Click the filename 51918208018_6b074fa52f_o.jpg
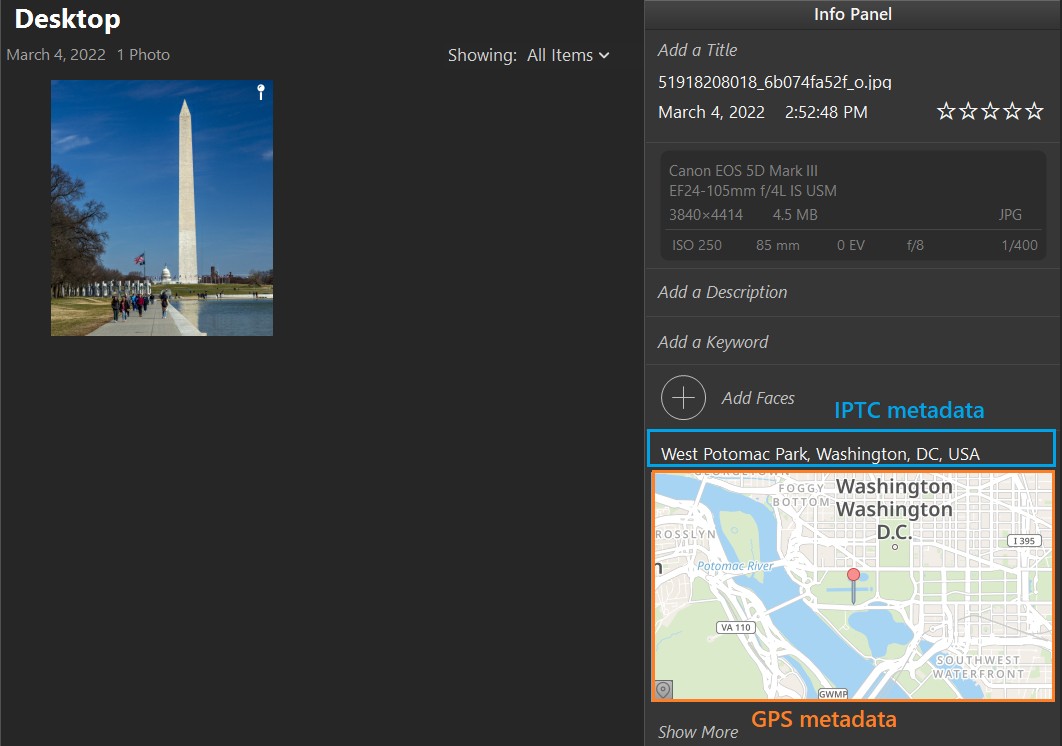 click(x=775, y=82)
